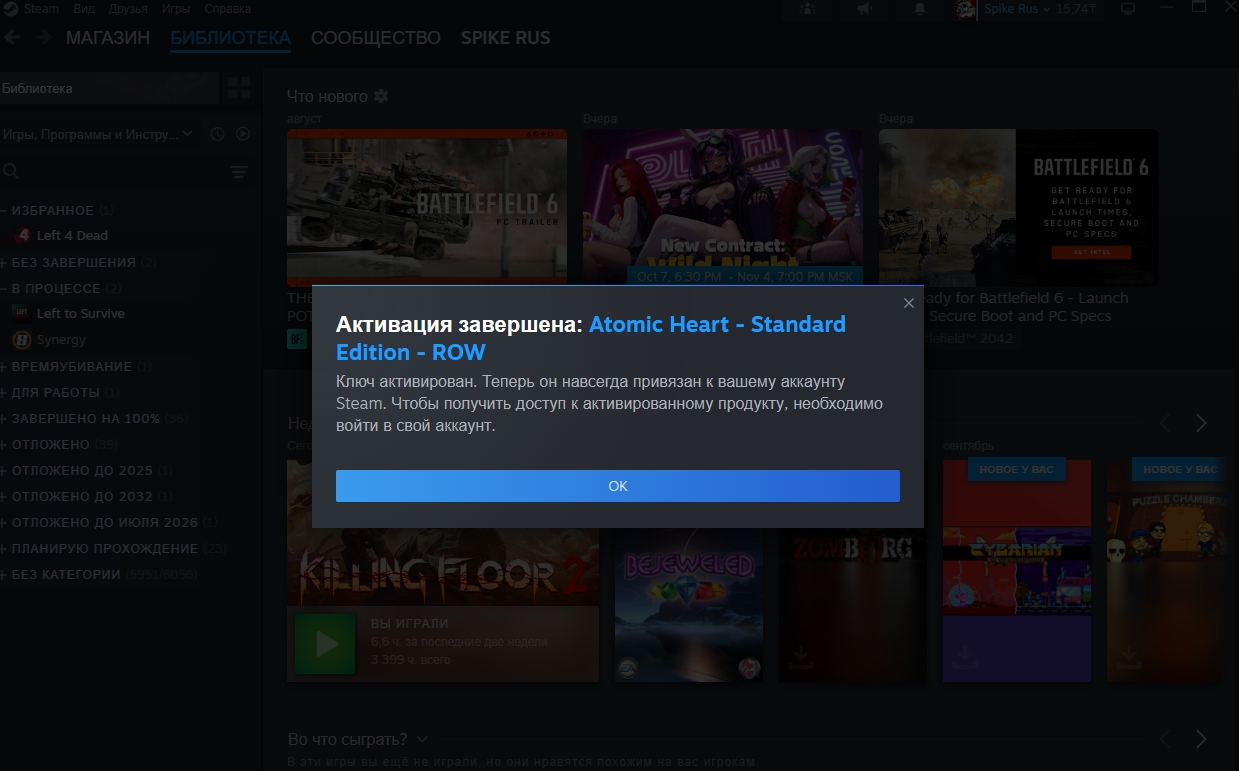Open the notifications bell

point(920,9)
